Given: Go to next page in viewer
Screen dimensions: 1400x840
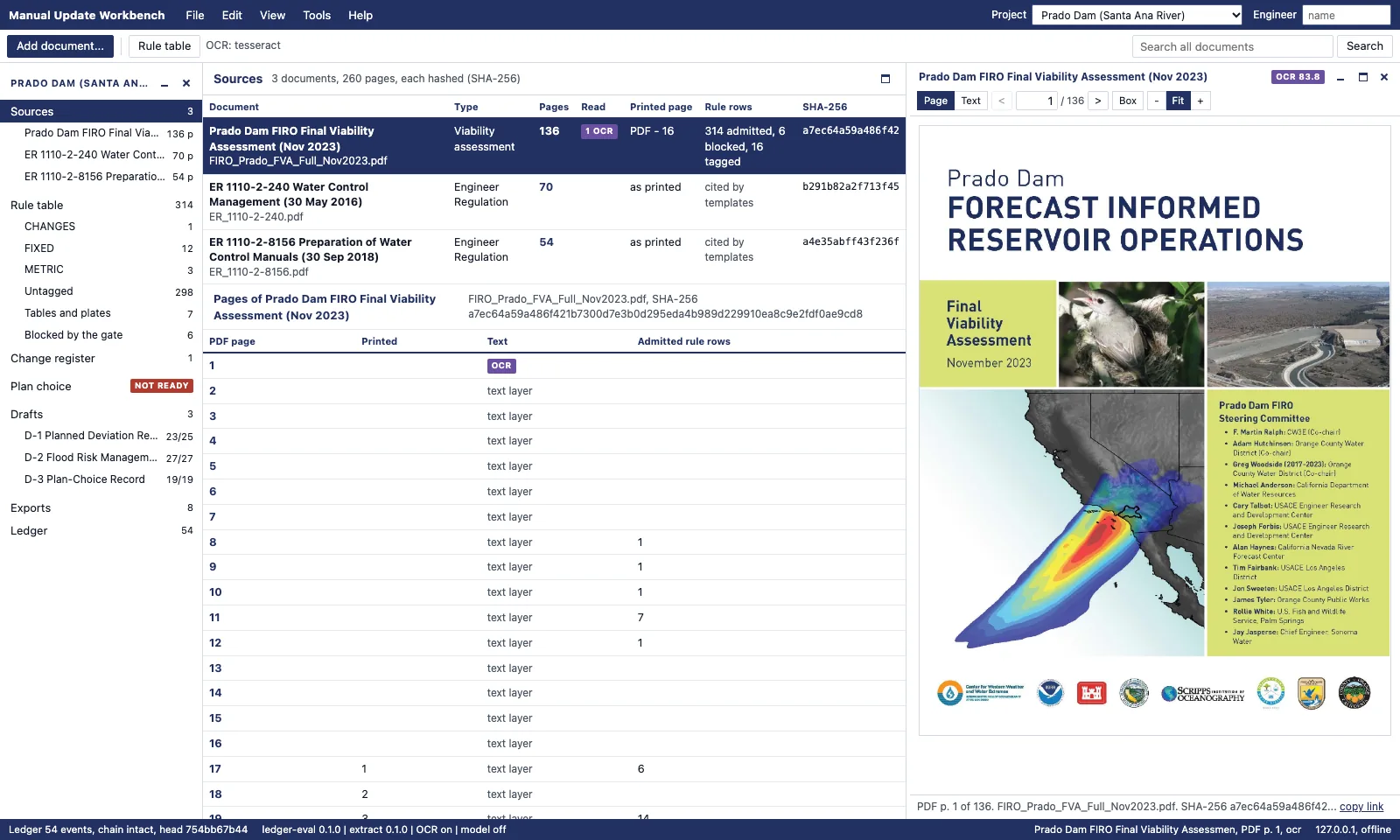Looking at the screenshot, I should 1098,101.
